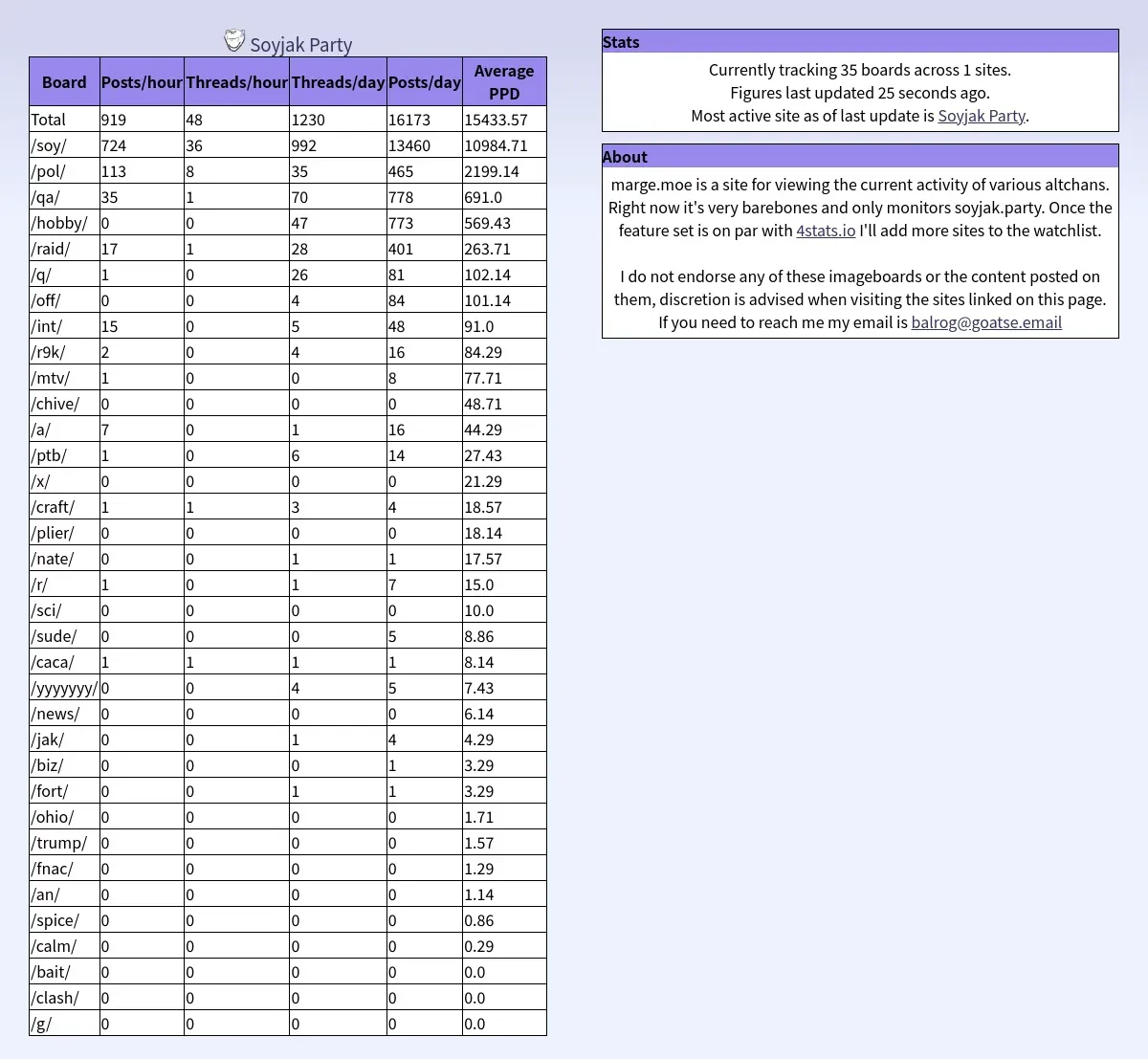The width and height of the screenshot is (1148, 1059).
Task: Select the /yyyyyyy/ board cell
Action: tap(64, 688)
